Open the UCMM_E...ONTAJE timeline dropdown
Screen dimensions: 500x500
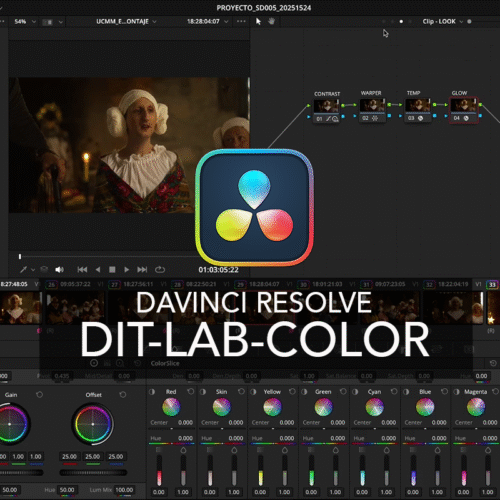pyautogui.click(x=126, y=22)
